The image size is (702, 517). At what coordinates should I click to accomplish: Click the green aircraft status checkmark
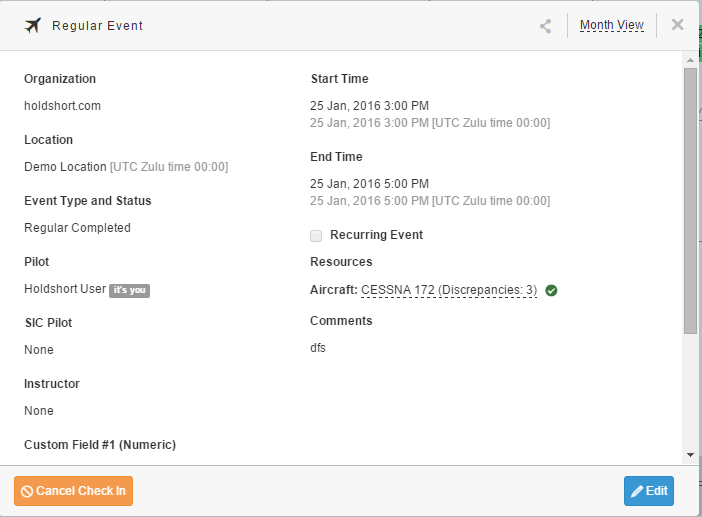pos(551,291)
